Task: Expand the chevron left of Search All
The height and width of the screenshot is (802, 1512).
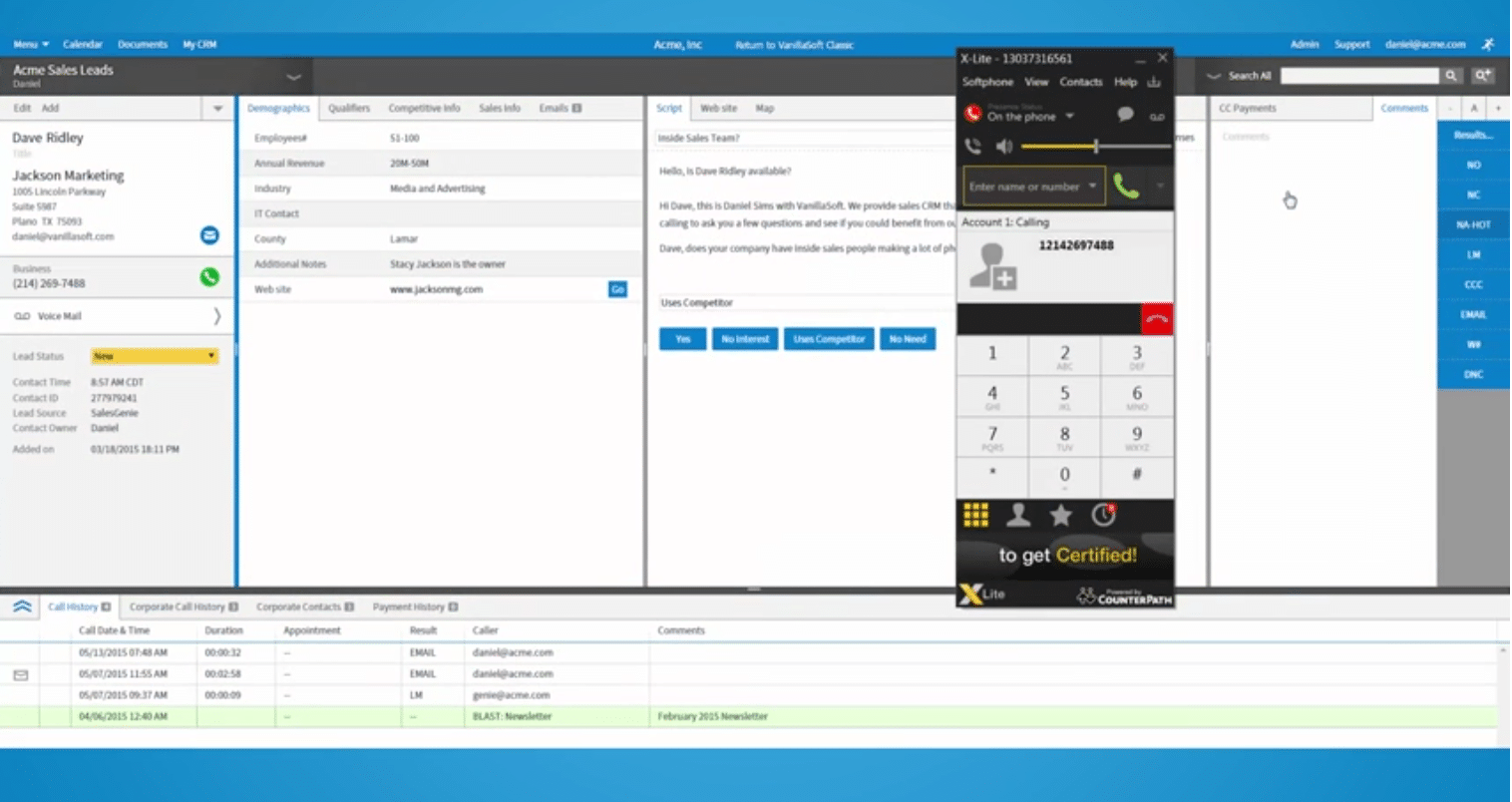Action: [1214, 76]
